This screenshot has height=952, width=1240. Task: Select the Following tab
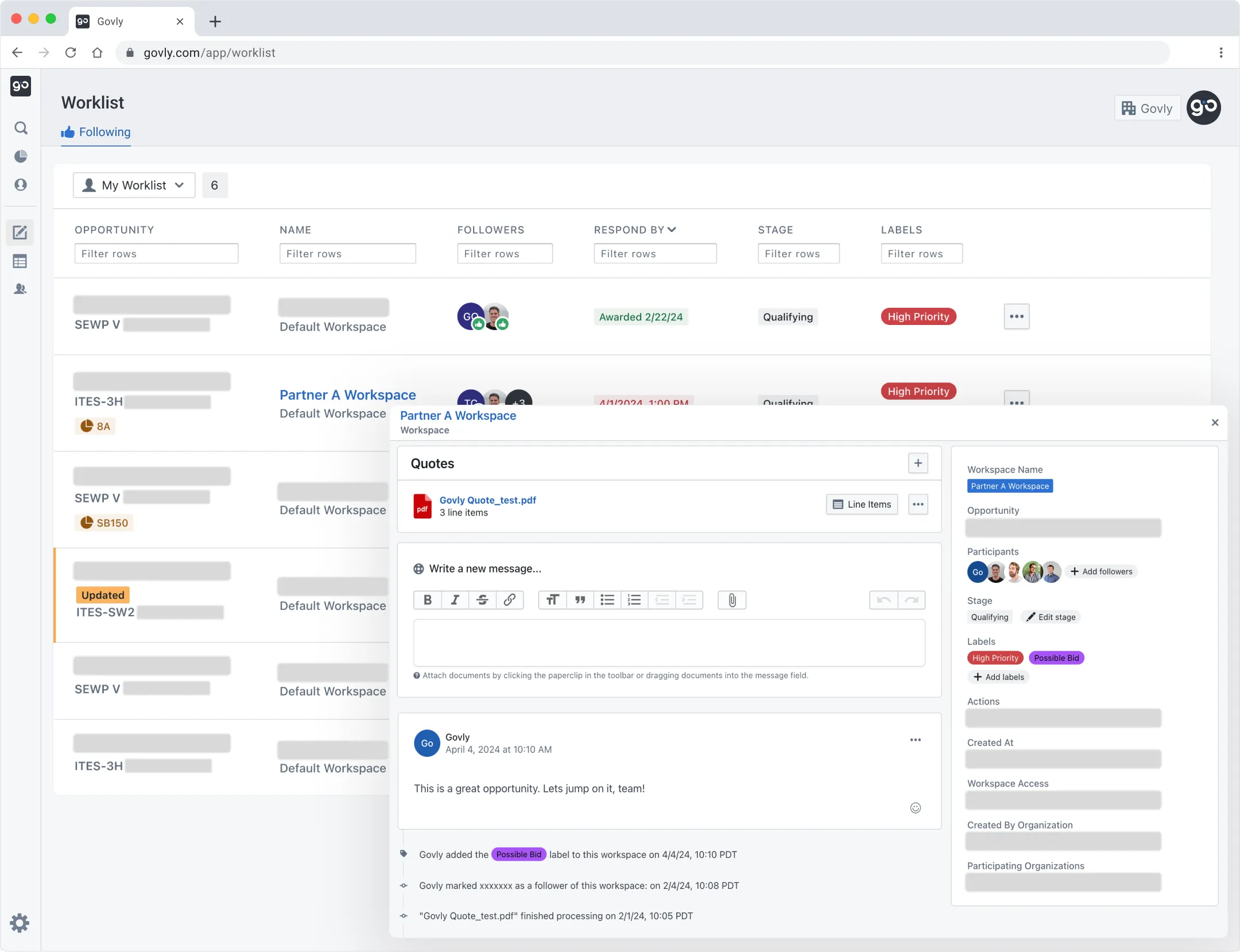(96, 132)
